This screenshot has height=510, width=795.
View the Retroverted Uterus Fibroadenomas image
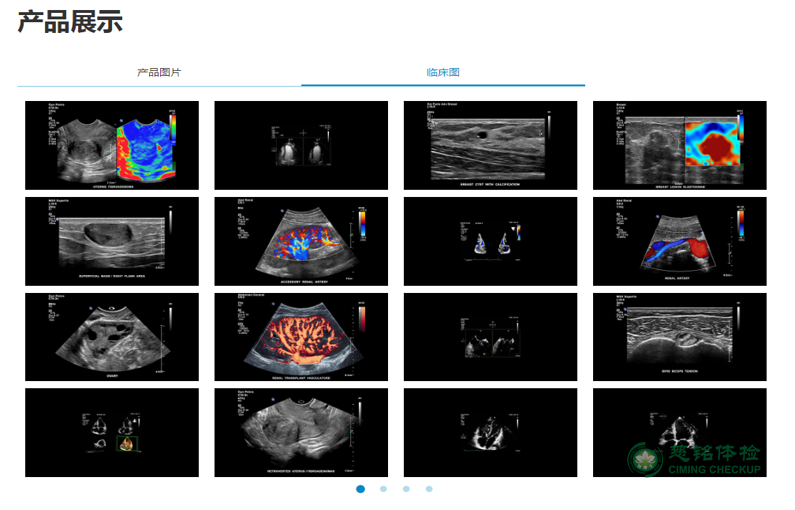coord(301,433)
